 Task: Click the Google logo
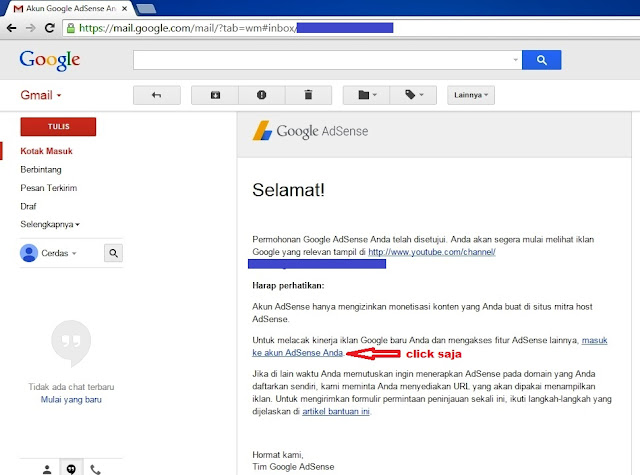click(50, 60)
